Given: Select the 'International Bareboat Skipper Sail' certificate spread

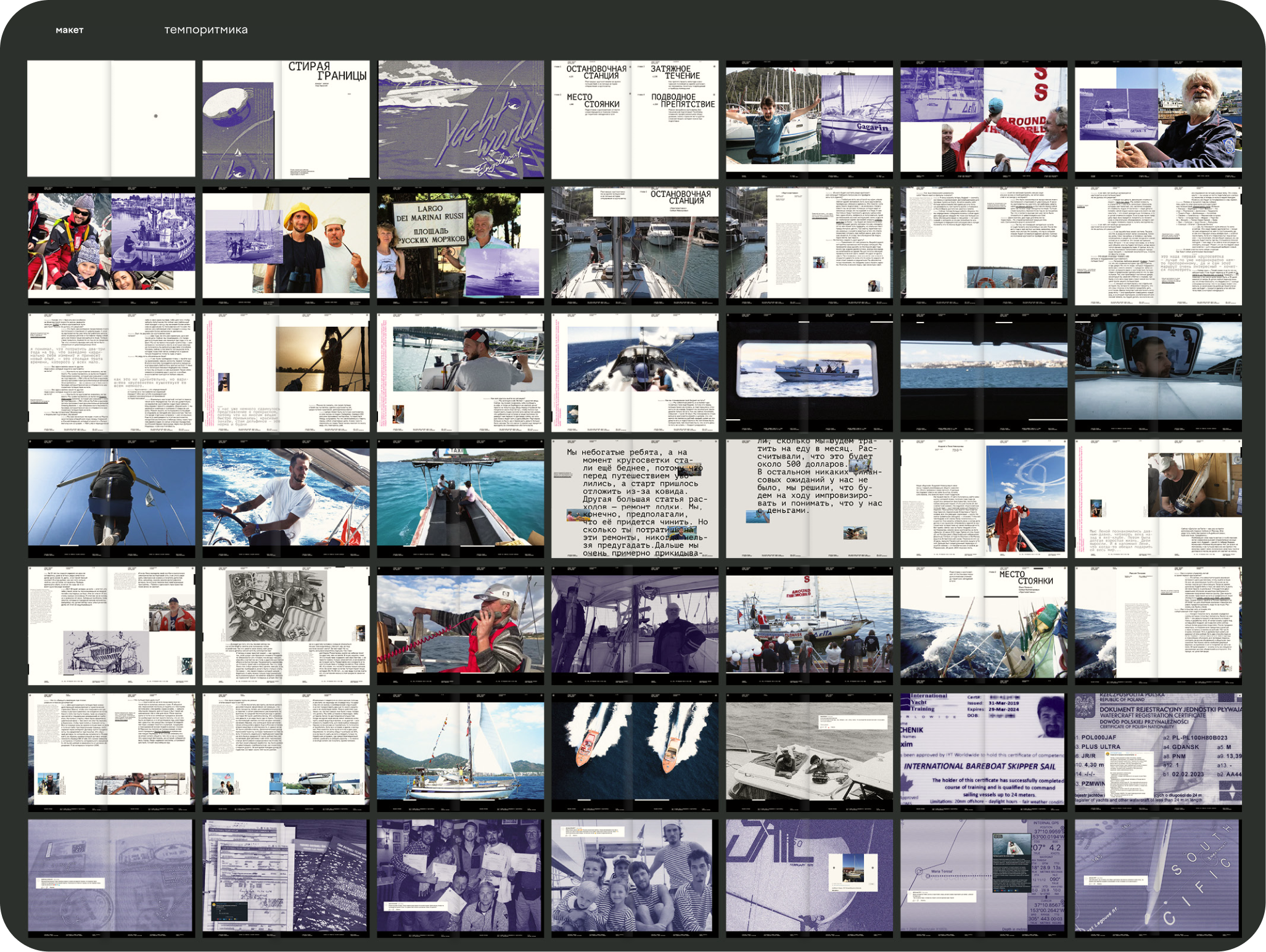Looking at the screenshot, I should (984, 752).
